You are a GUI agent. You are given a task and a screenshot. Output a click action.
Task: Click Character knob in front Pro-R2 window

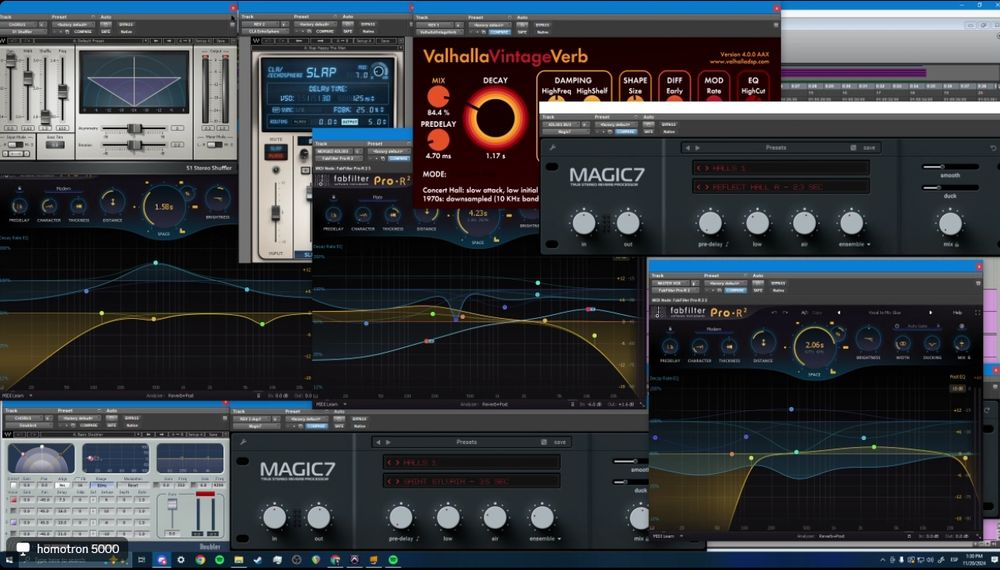coord(699,346)
